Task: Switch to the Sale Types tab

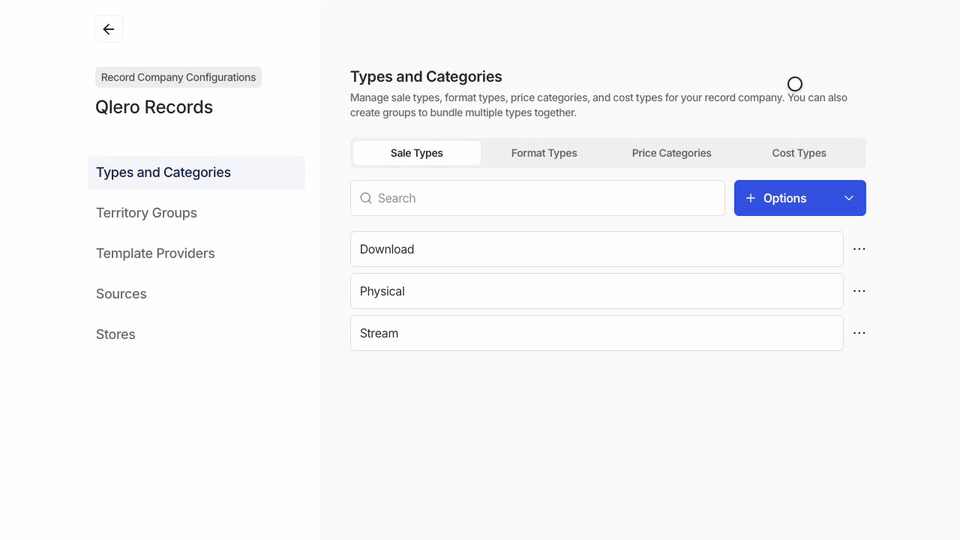Action: tap(416, 153)
